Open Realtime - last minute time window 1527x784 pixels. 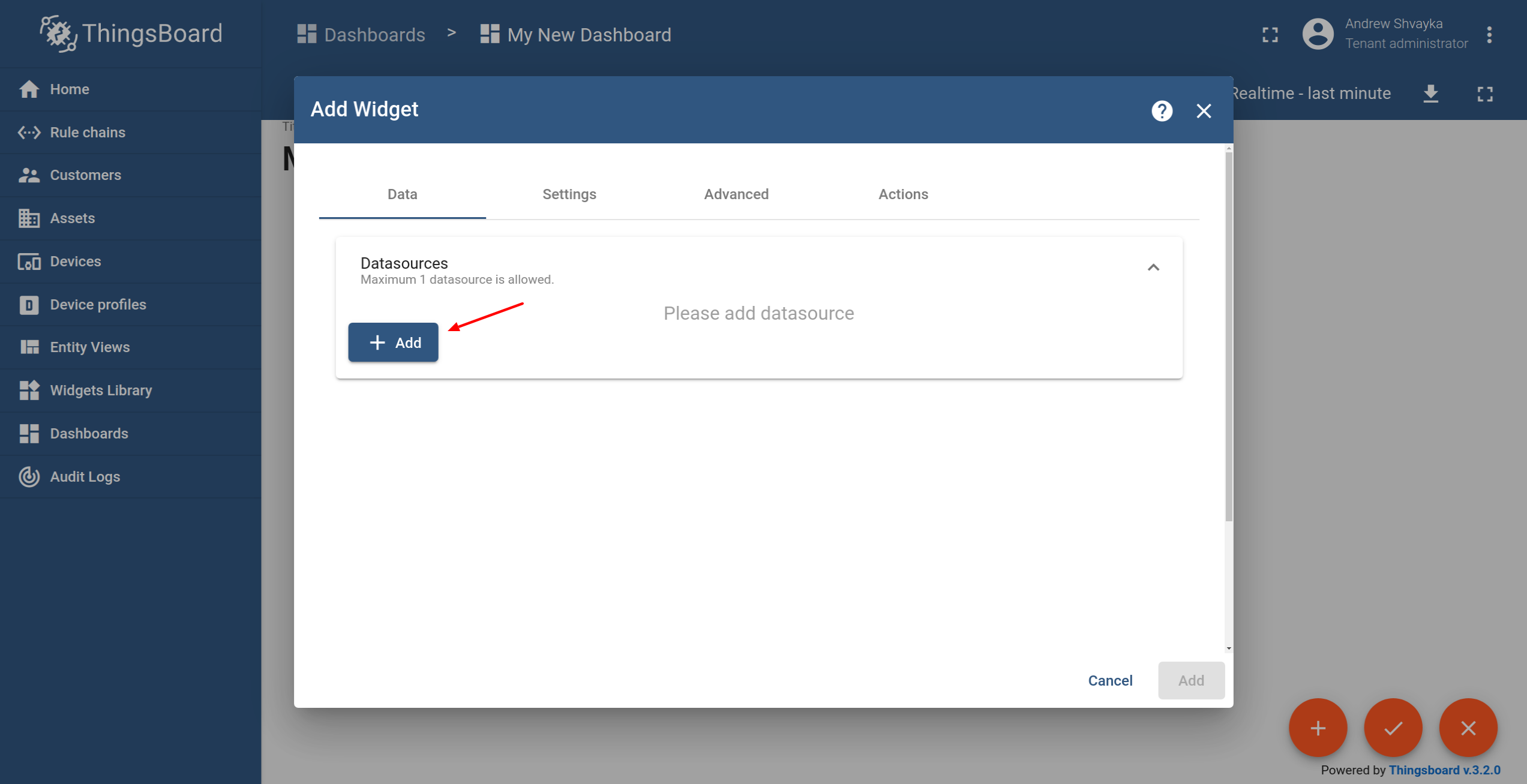click(x=1311, y=94)
